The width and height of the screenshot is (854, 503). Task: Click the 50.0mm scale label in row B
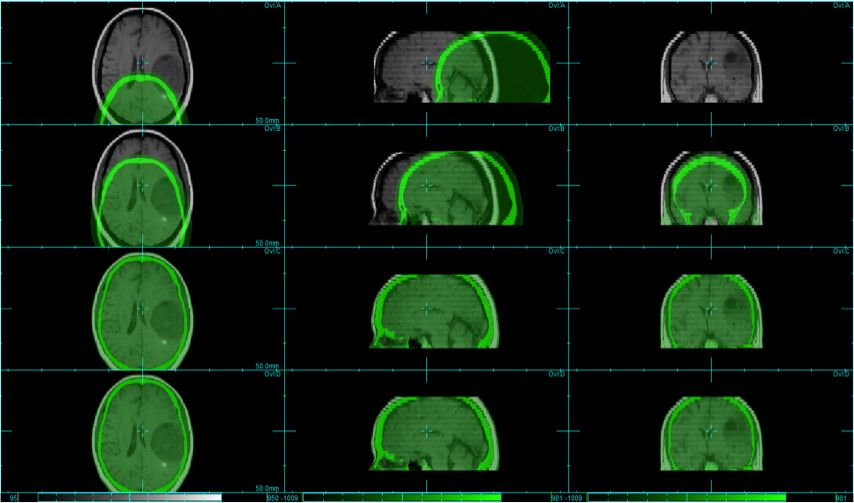point(267,243)
